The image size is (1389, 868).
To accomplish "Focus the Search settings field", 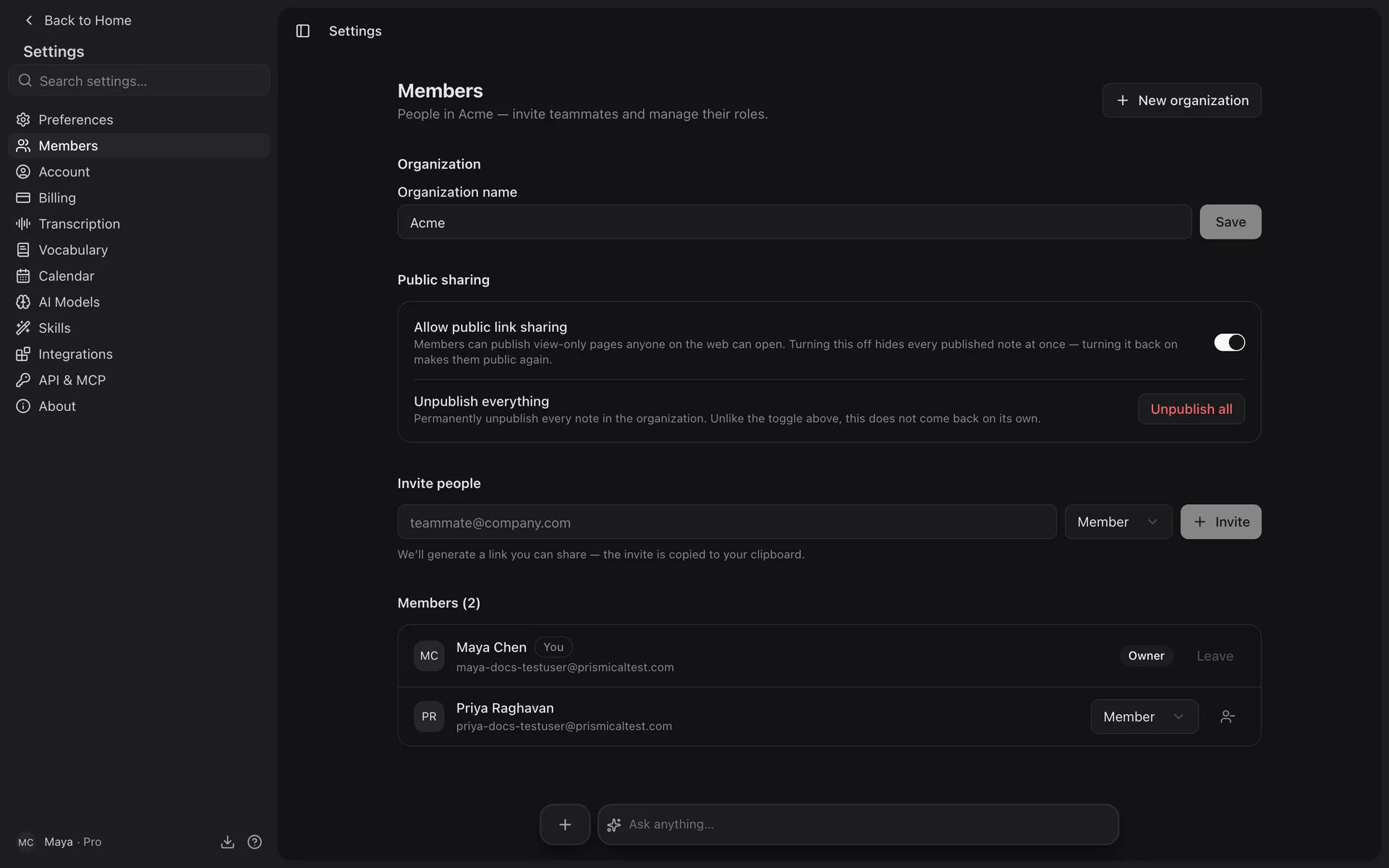I will (139, 80).
